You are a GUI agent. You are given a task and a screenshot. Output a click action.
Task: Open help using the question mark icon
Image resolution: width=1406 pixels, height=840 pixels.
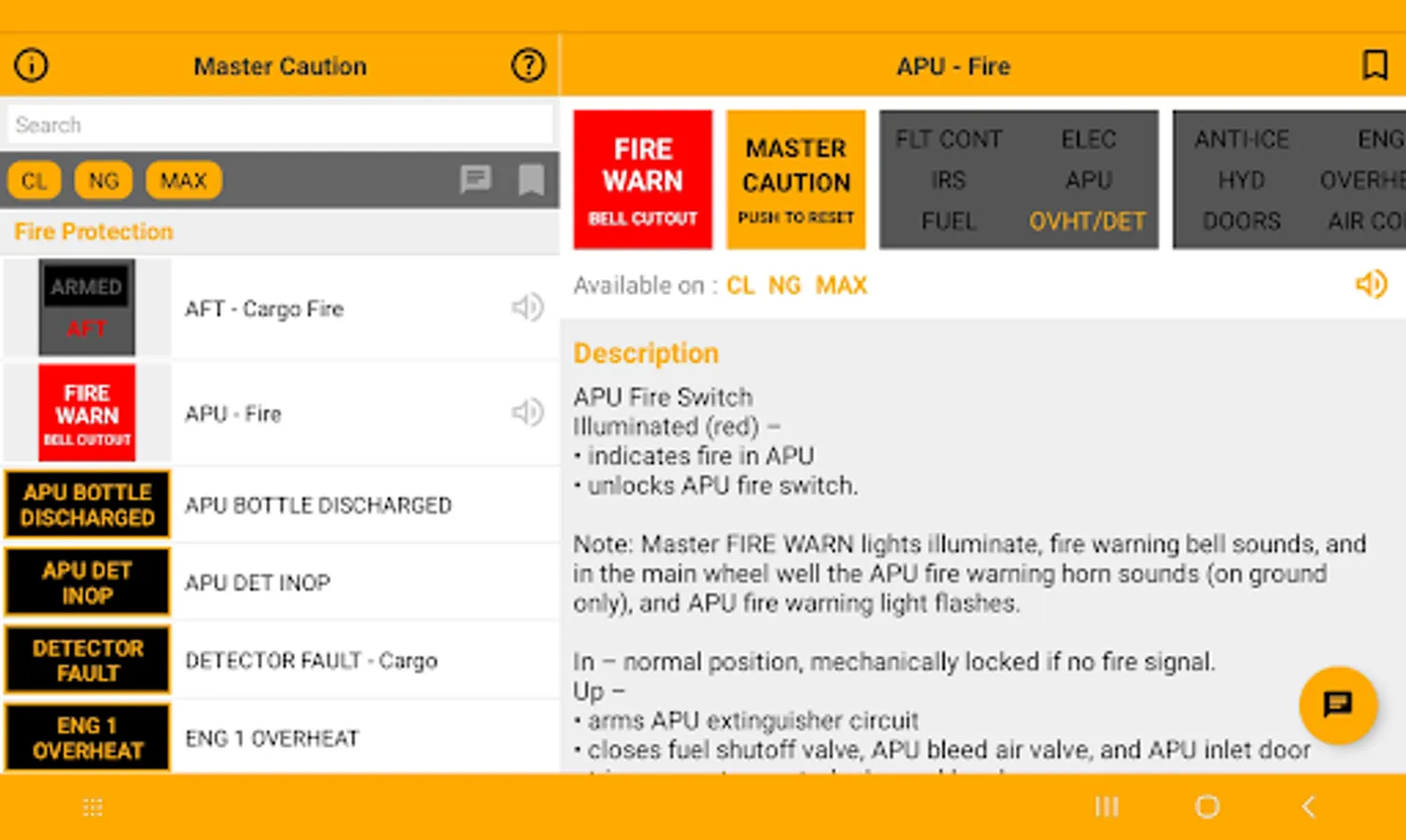tap(527, 65)
